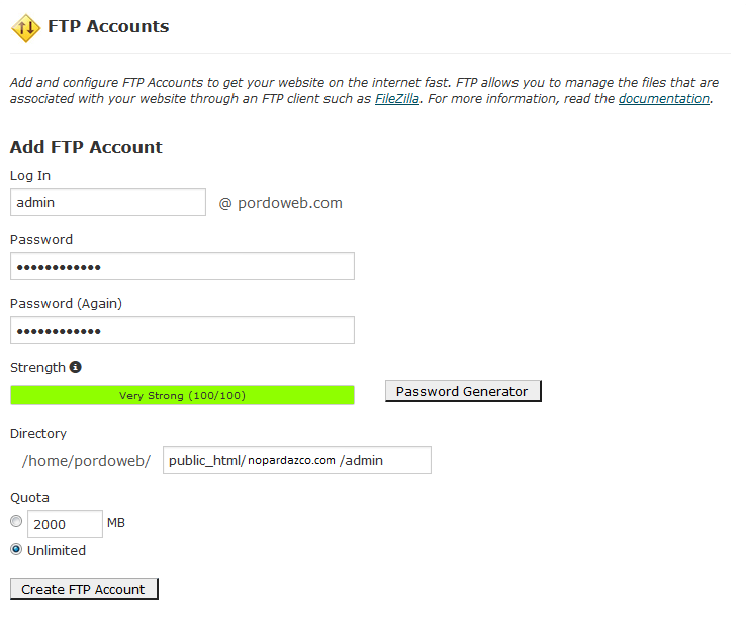Click the /home/pordoweb/ directory prefix
Image resolution: width=746 pixels, height=632 pixels.
[86, 460]
